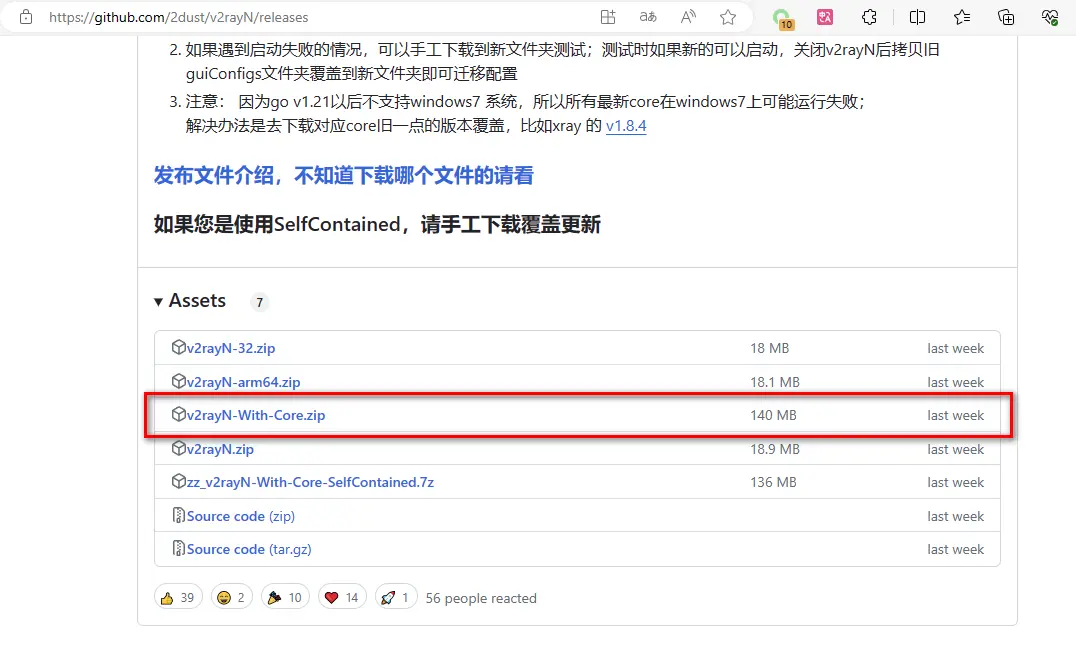The image size is (1076, 655).
Task: Click package icon beside v2rayN.zip
Action: pyautogui.click(x=178, y=448)
